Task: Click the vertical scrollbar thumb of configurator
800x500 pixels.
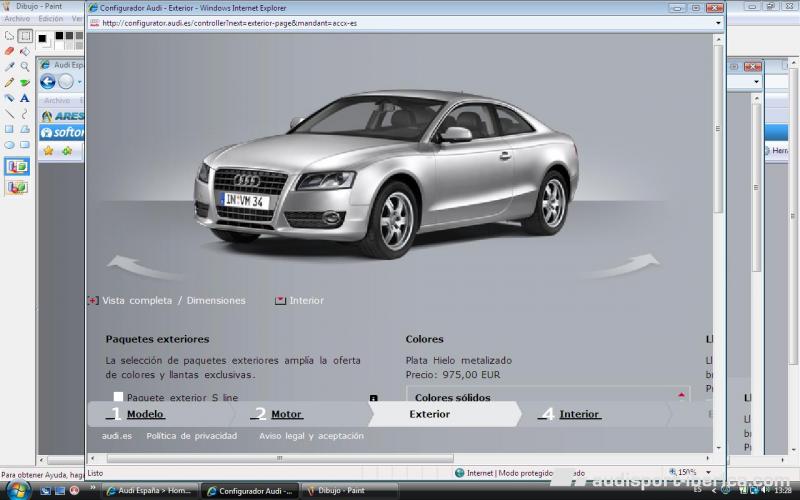Action: click(x=718, y=129)
